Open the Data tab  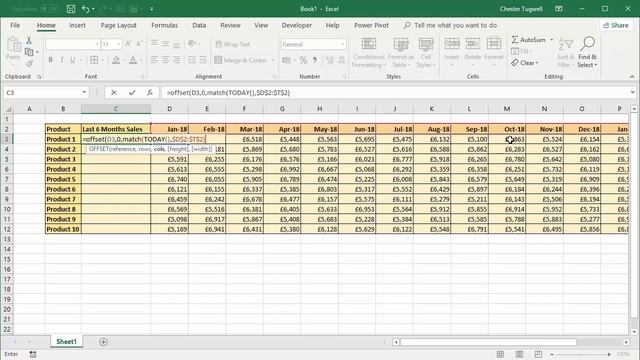coord(199,25)
